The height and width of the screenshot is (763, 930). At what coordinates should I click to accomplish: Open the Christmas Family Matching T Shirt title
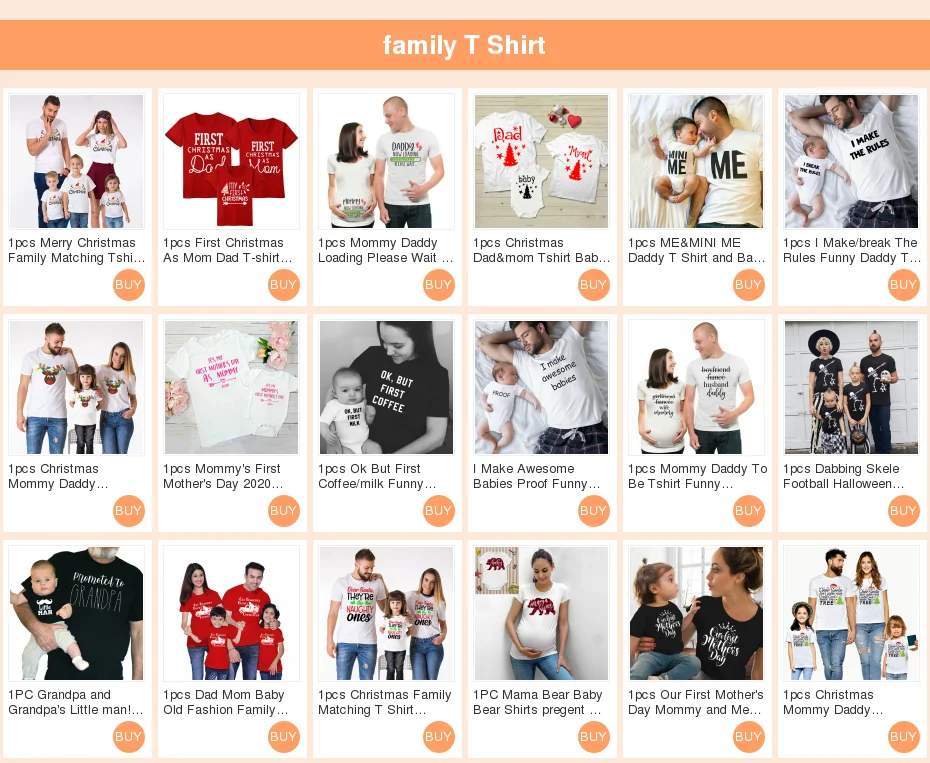(384, 702)
